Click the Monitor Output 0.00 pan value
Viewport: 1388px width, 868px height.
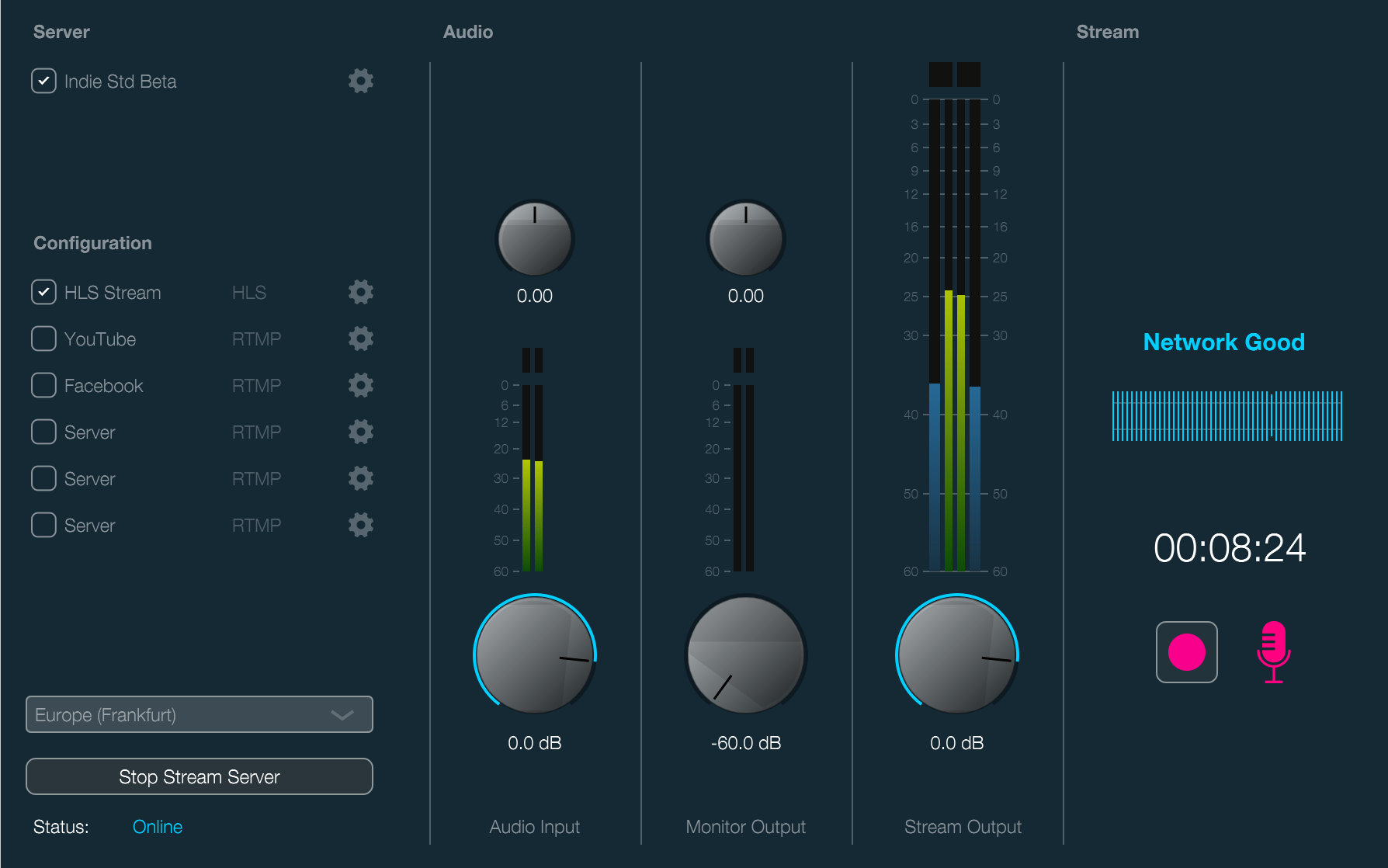pyautogui.click(x=746, y=296)
